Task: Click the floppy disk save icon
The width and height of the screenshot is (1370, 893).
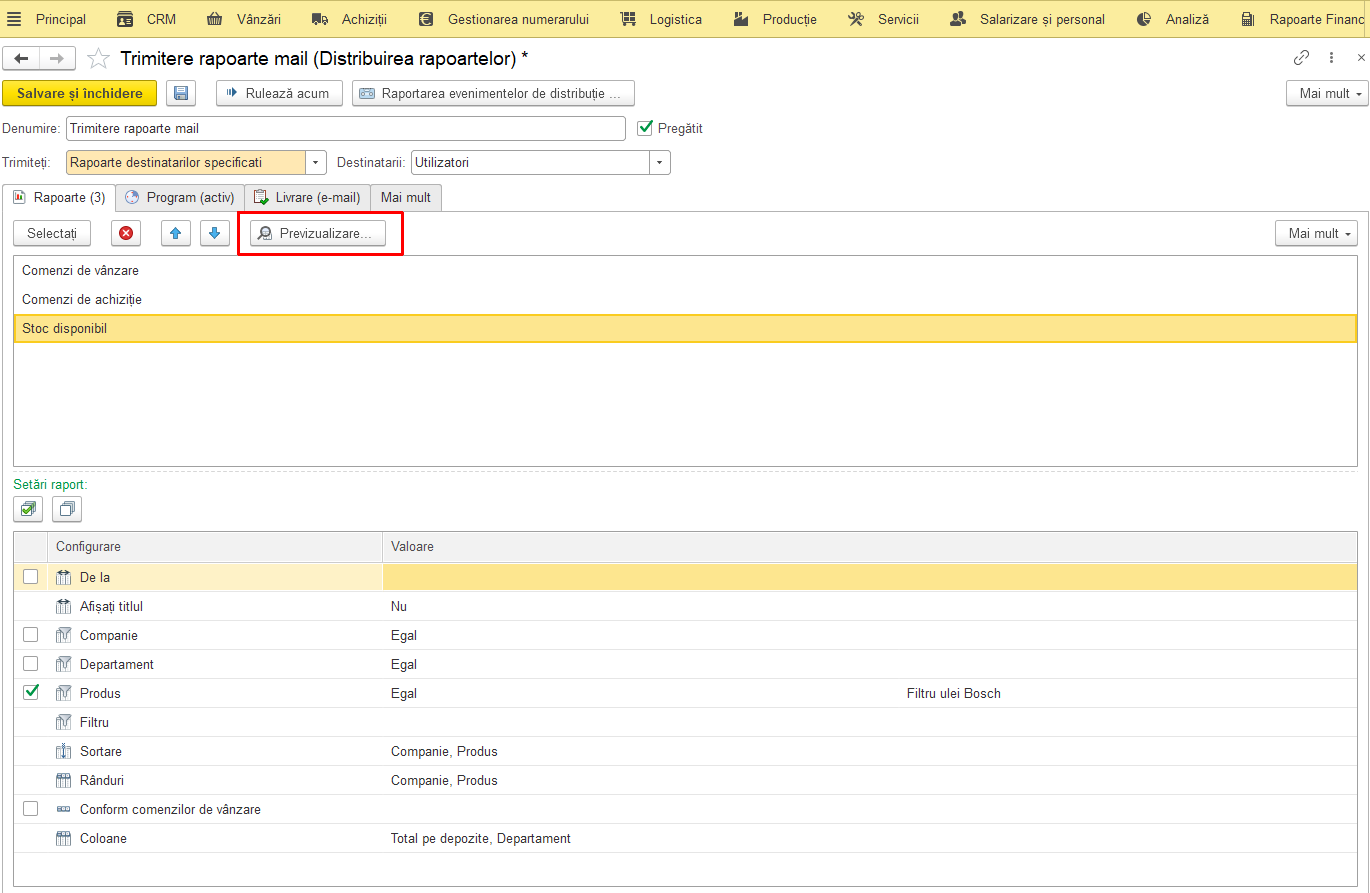Action: [x=181, y=93]
